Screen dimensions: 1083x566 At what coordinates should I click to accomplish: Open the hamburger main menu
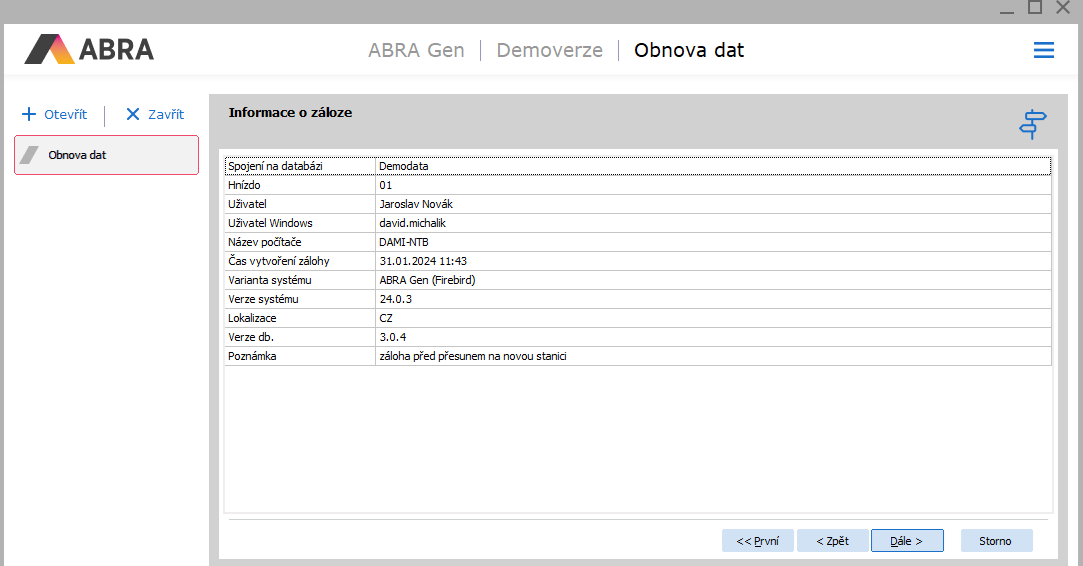coord(1044,50)
